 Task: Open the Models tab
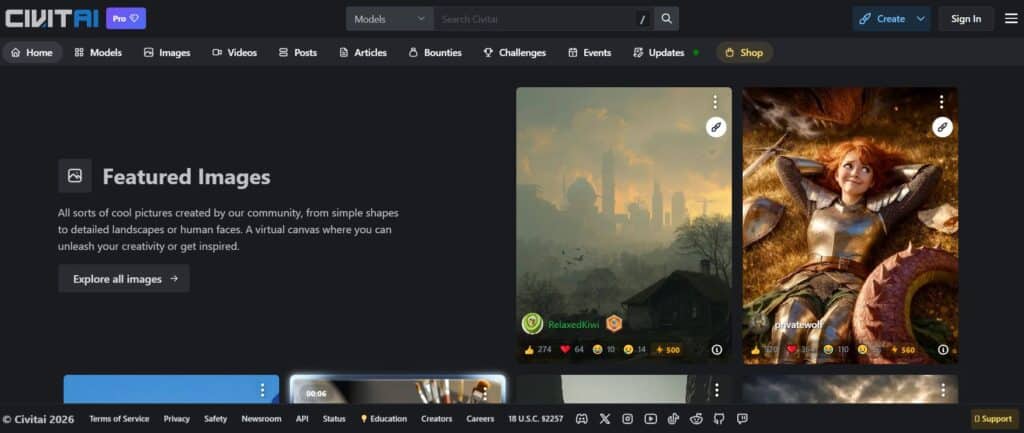pyautogui.click(x=99, y=52)
